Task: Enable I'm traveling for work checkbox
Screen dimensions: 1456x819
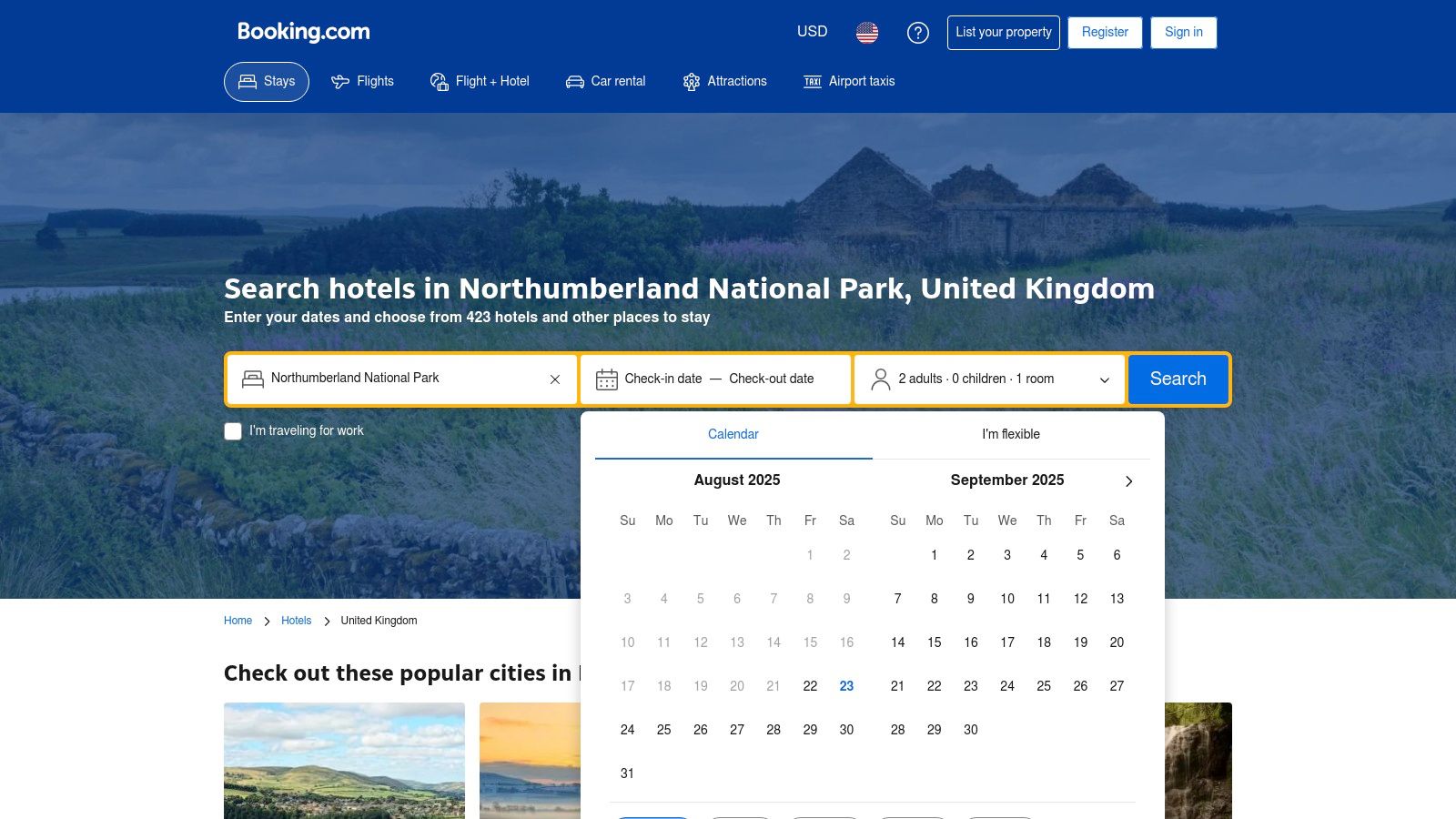Action: 233,431
